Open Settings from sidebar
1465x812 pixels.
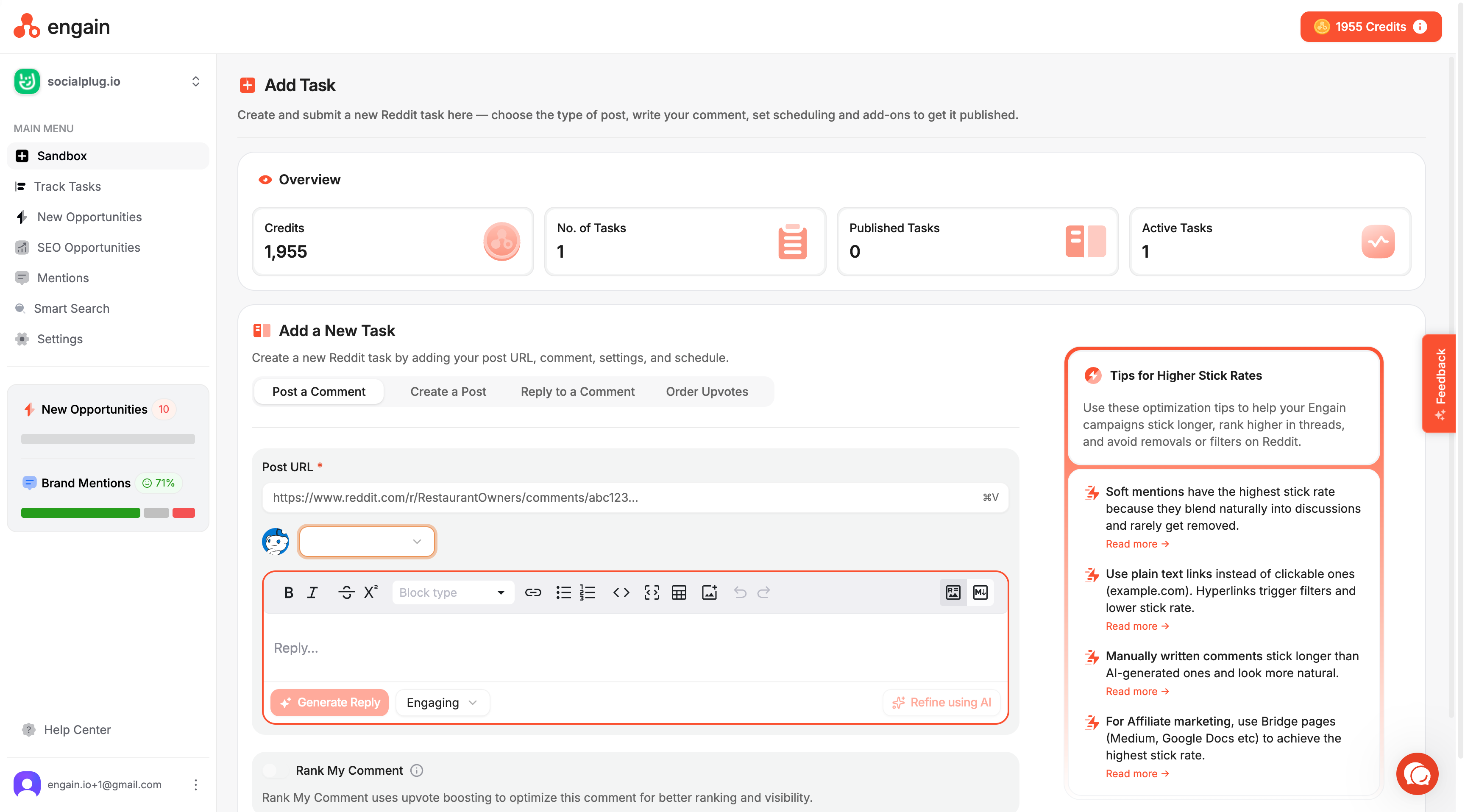[108, 339]
